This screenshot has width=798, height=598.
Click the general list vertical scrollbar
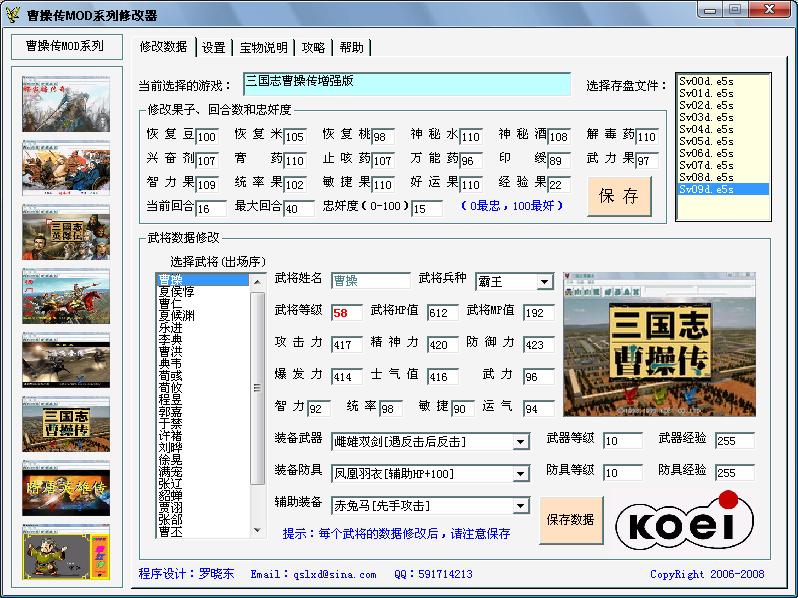[x=258, y=400]
